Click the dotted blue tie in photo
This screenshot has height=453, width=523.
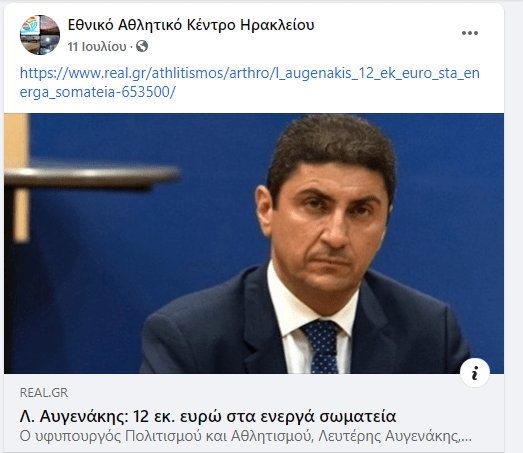pos(322,347)
